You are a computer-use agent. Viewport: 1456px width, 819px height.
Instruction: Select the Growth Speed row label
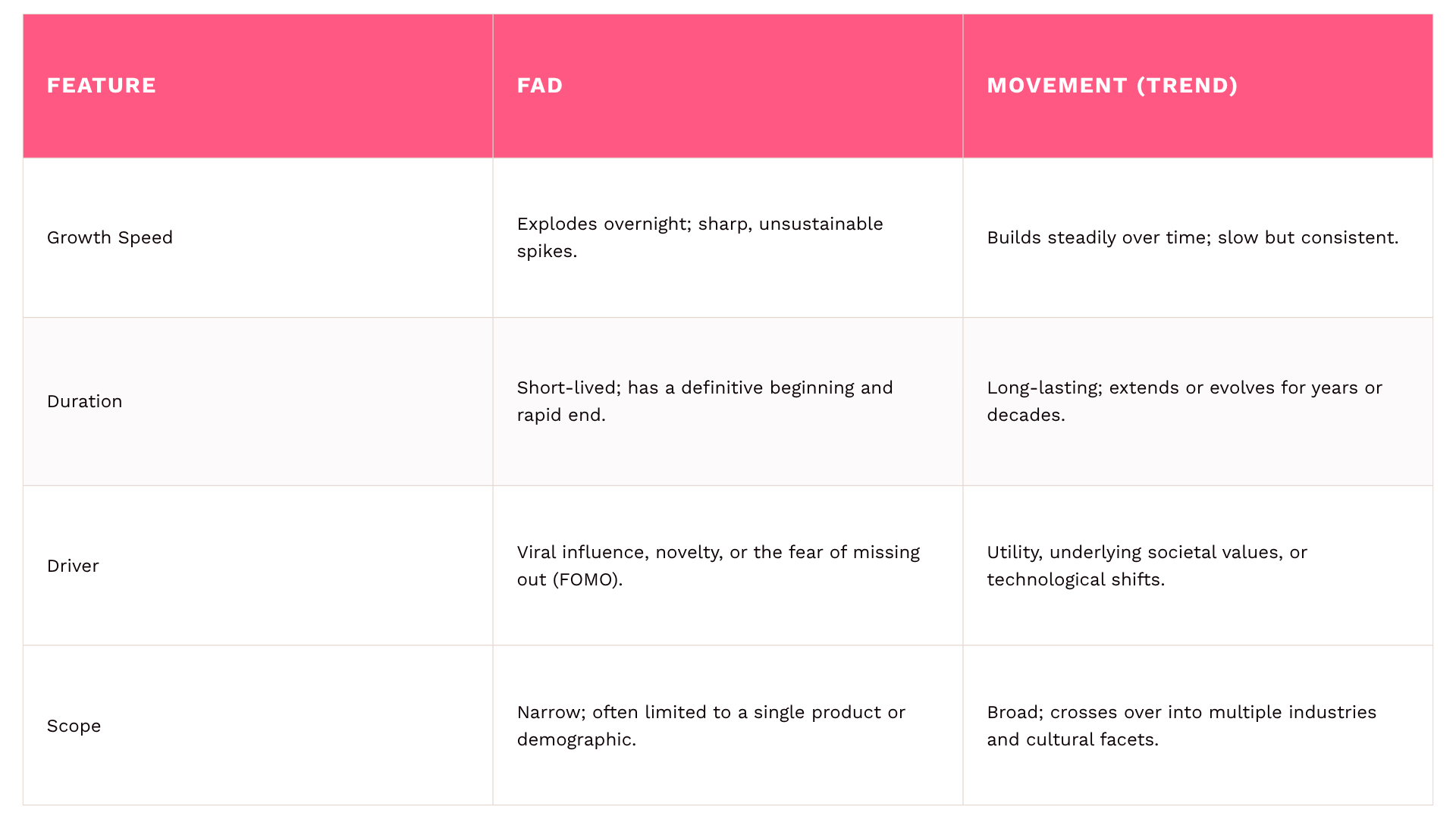coord(110,238)
